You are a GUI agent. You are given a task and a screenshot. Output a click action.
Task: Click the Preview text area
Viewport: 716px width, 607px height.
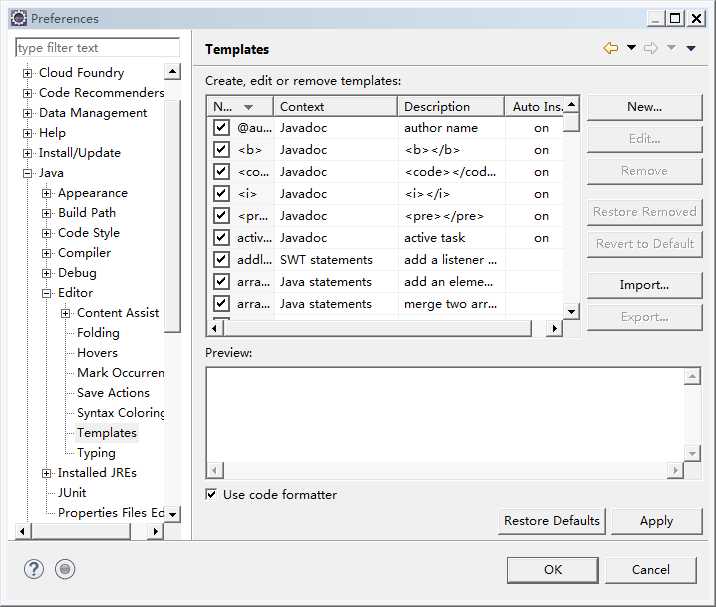click(x=445, y=415)
